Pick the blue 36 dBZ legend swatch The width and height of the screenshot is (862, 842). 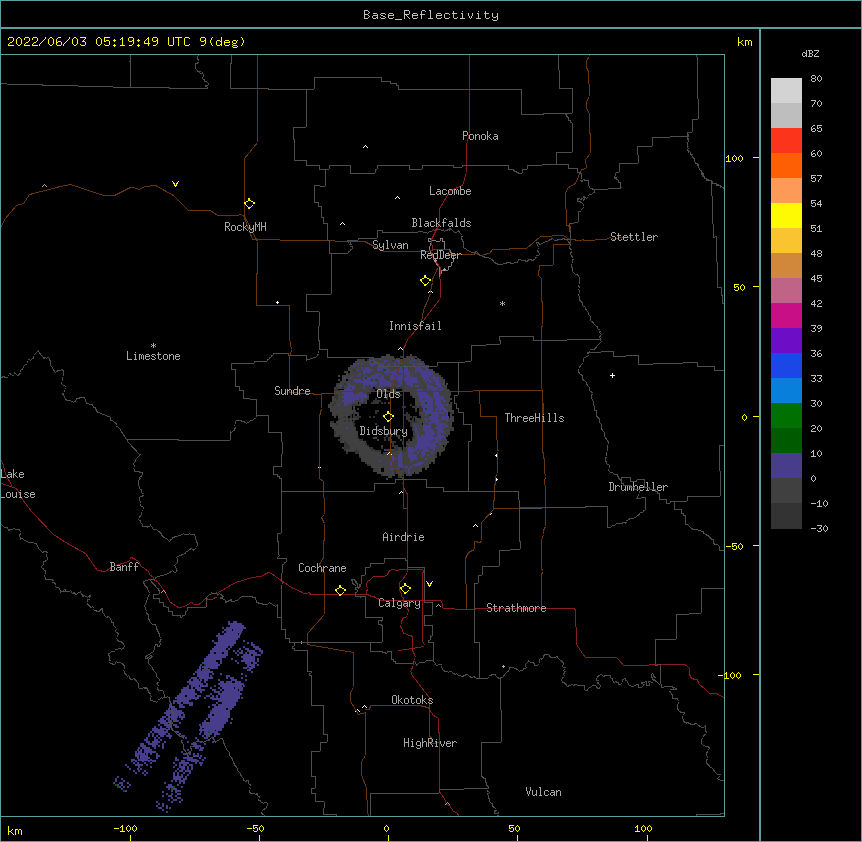coord(786,365)
